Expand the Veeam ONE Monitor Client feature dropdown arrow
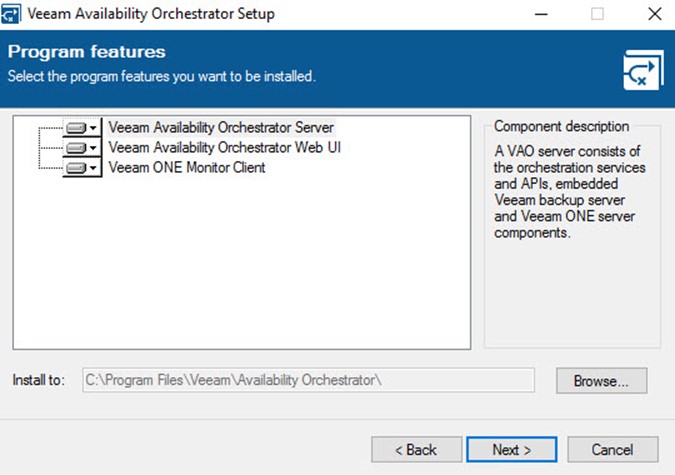This screenshot has height=475, width=675. [93, 168]
